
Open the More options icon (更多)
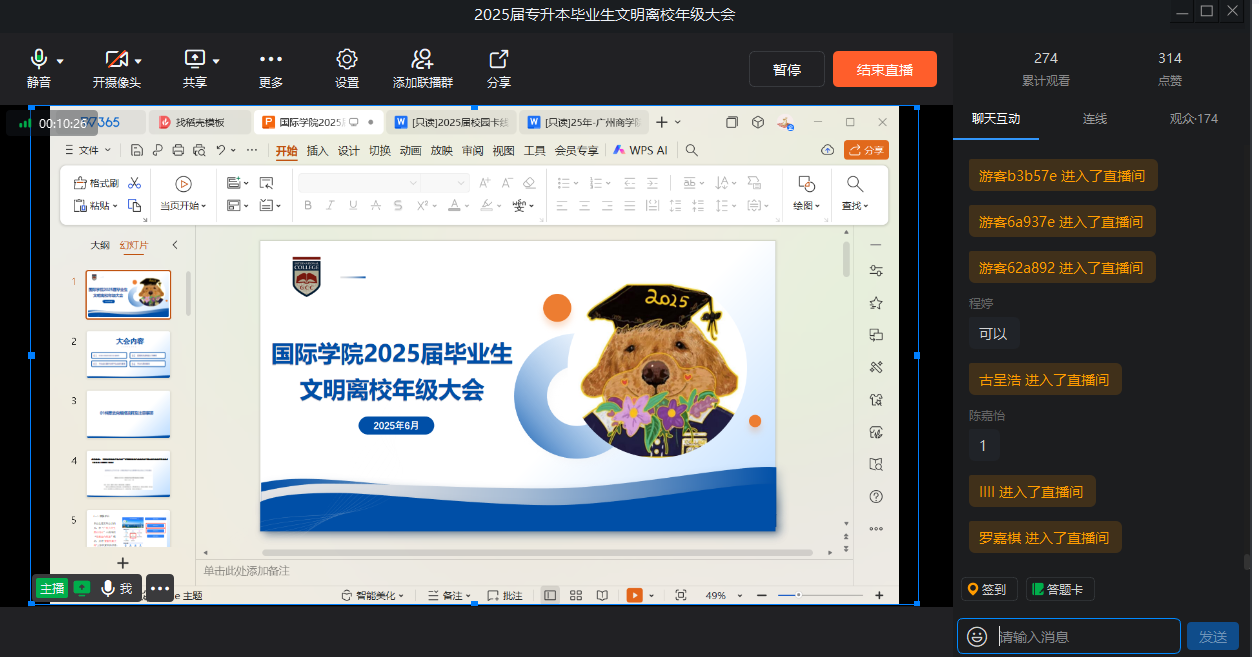[x=271, y=60]
